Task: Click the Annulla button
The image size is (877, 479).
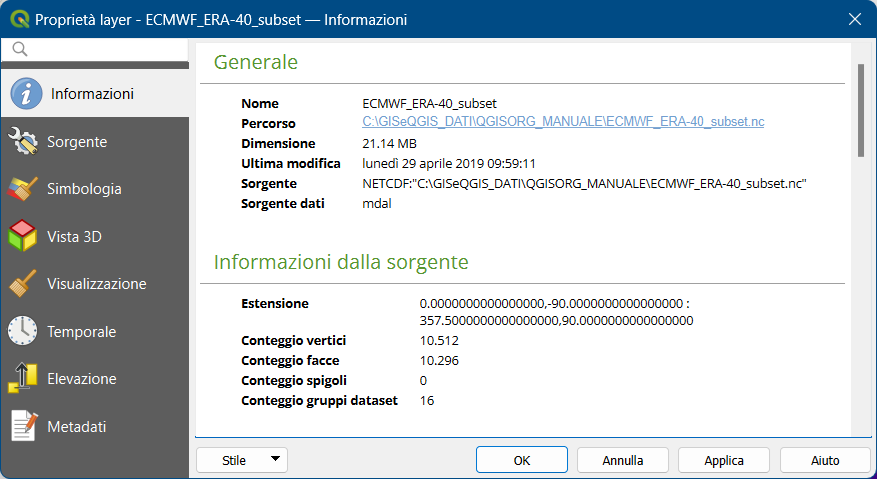Action: point(623,460)
